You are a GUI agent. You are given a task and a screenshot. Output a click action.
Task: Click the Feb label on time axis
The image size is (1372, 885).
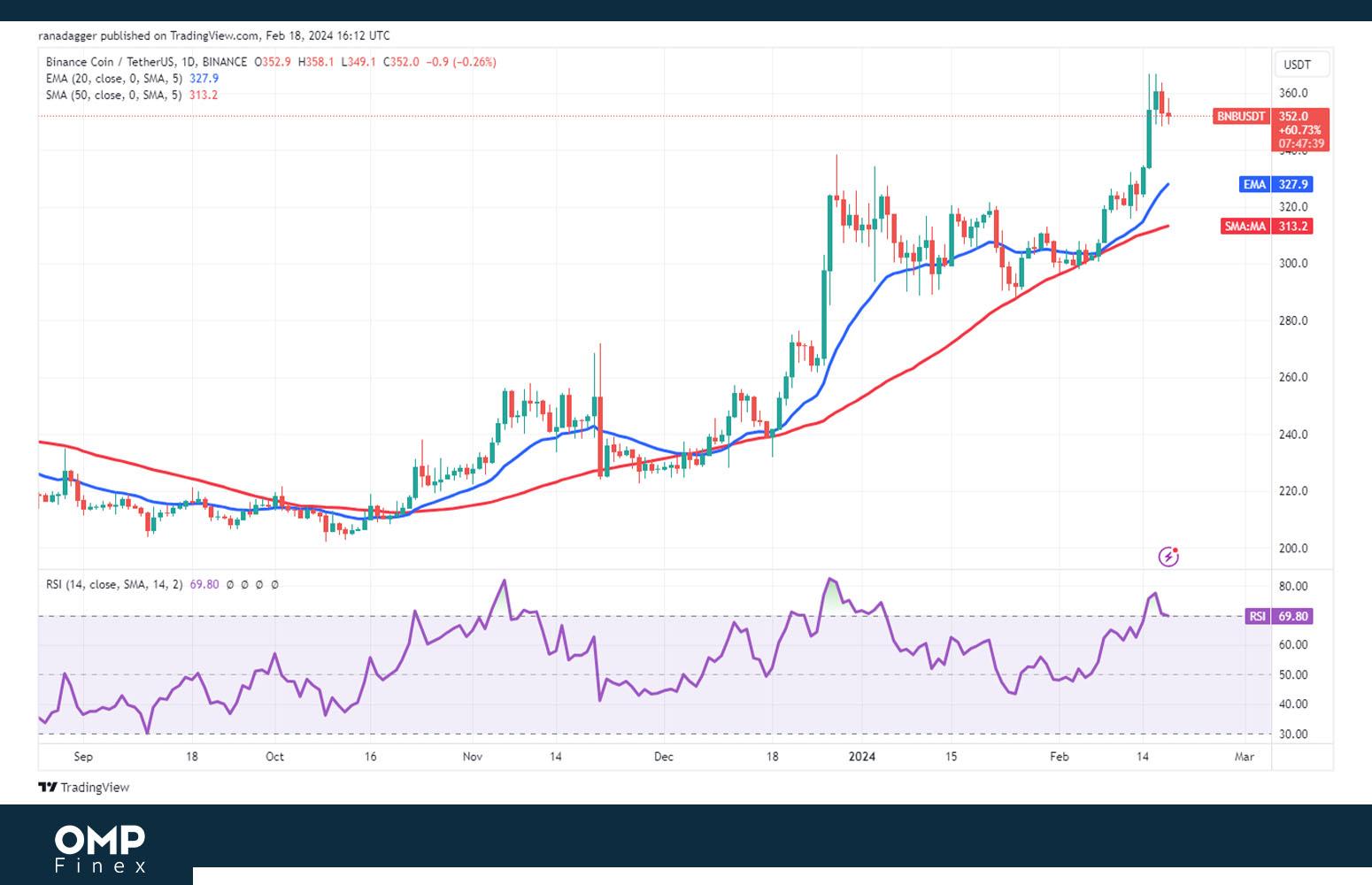1060,757
